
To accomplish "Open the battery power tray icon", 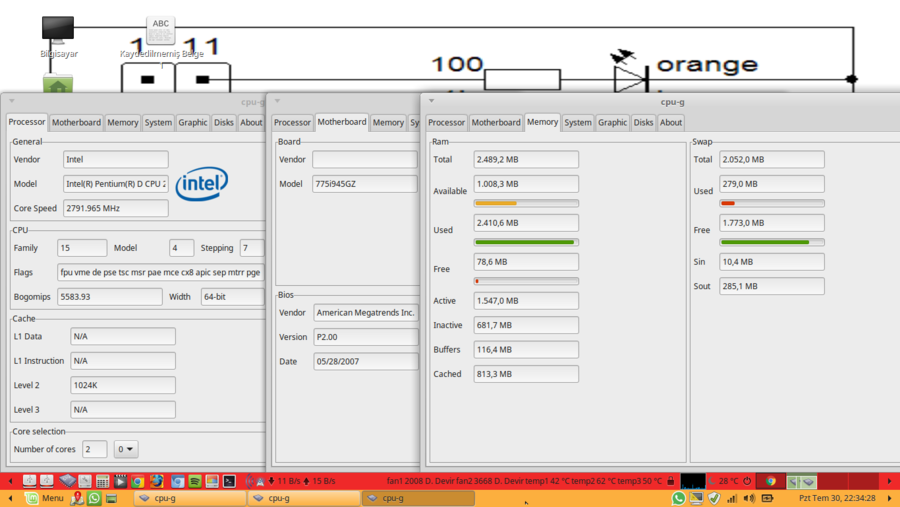I will (767, 498).
